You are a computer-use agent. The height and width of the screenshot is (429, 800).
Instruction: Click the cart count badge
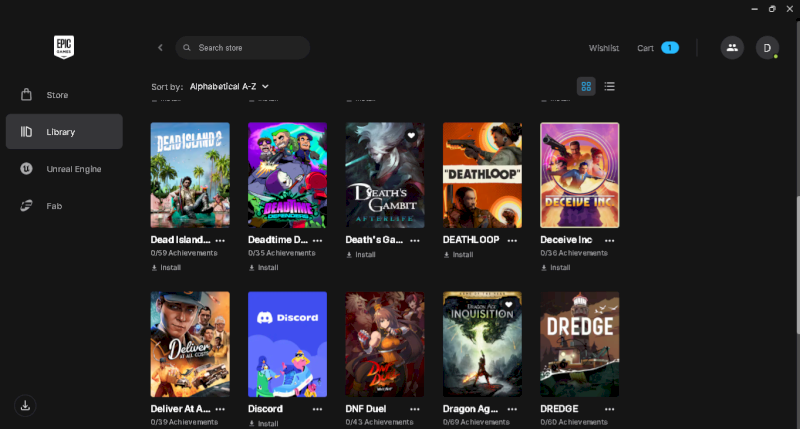tap(670, 47)
